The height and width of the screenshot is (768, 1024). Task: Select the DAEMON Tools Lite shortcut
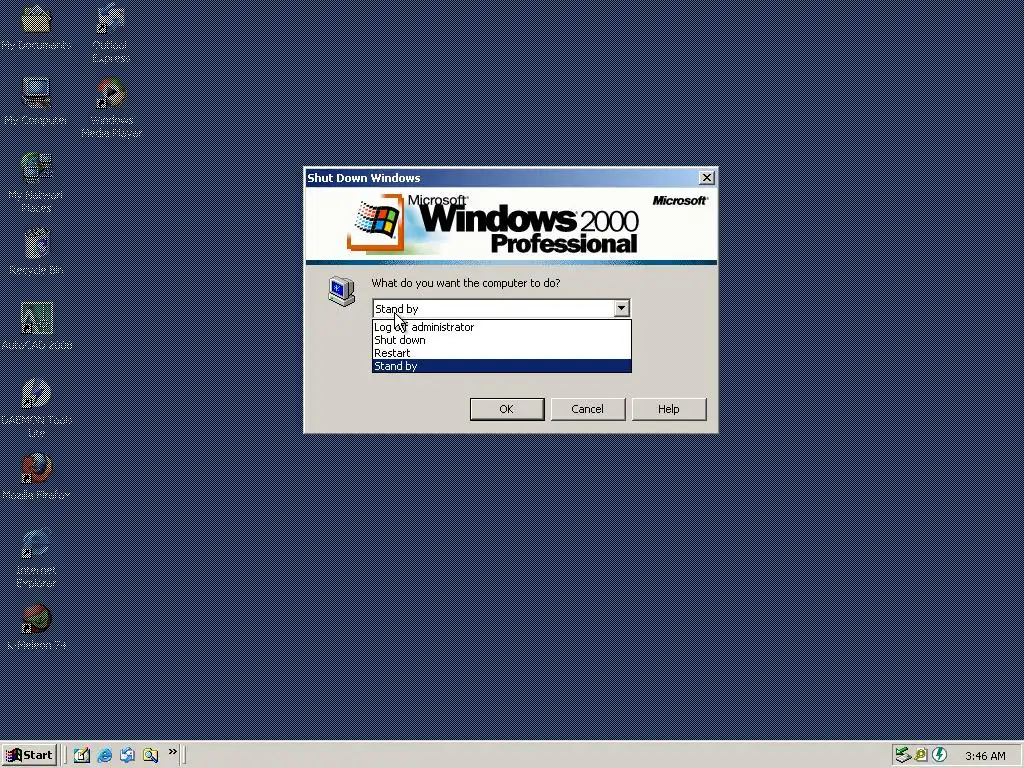37,408
